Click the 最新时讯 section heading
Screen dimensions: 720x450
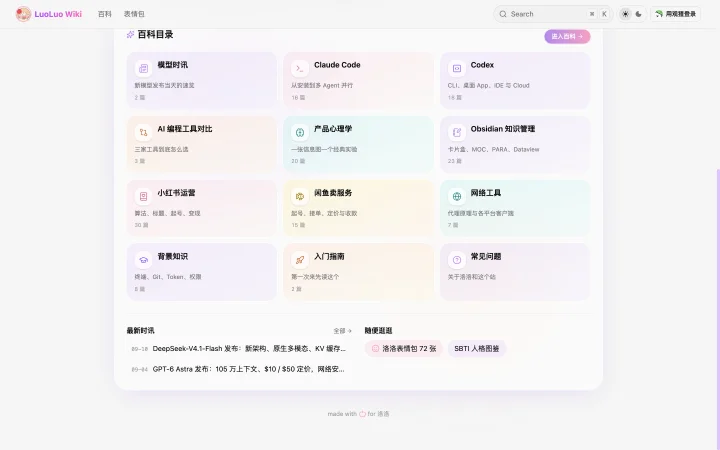pos(141,331)
